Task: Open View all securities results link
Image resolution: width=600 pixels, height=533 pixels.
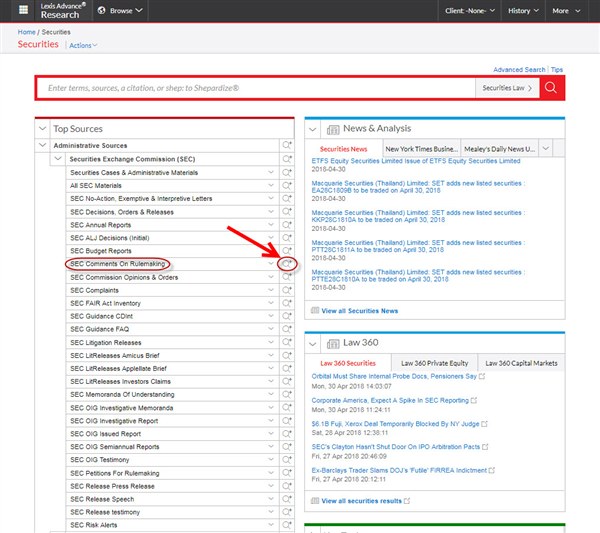Action: click(361, 501)
